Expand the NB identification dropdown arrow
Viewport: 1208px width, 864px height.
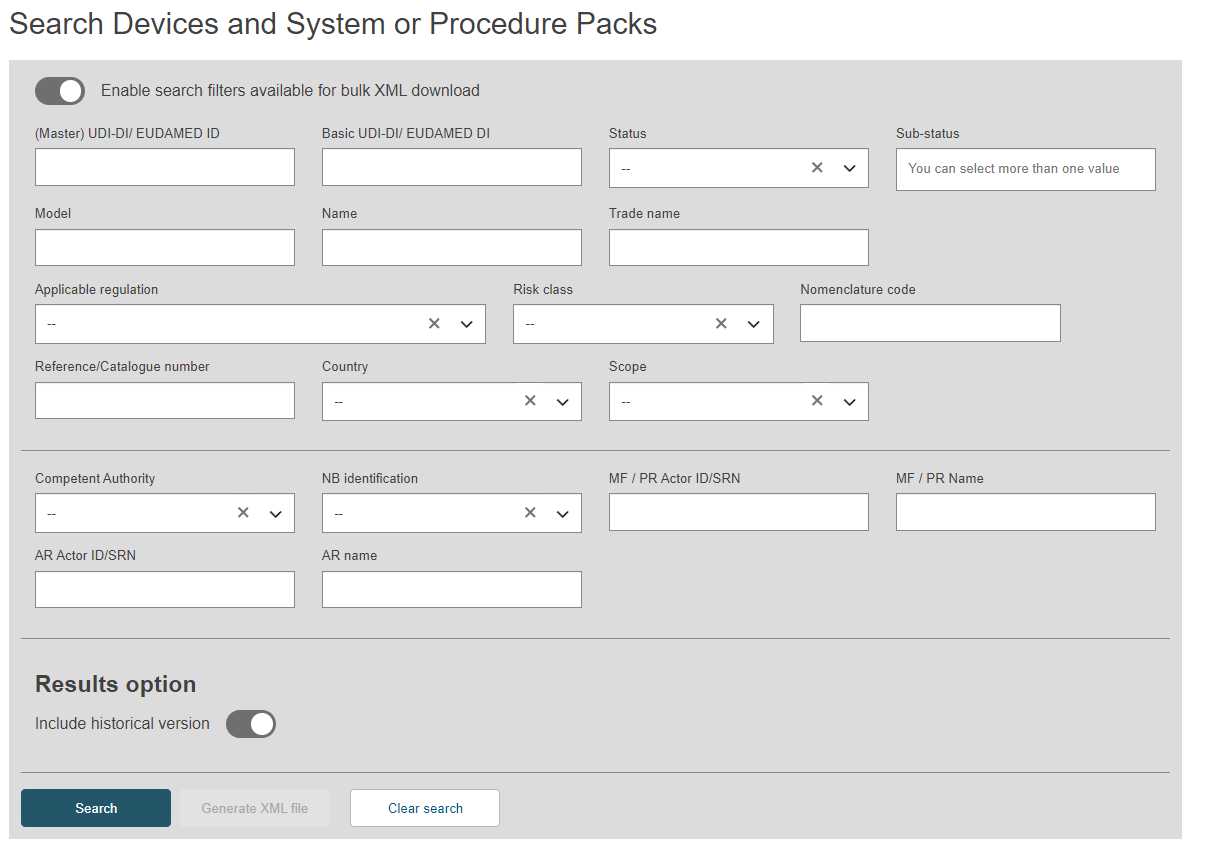point(562,513)
